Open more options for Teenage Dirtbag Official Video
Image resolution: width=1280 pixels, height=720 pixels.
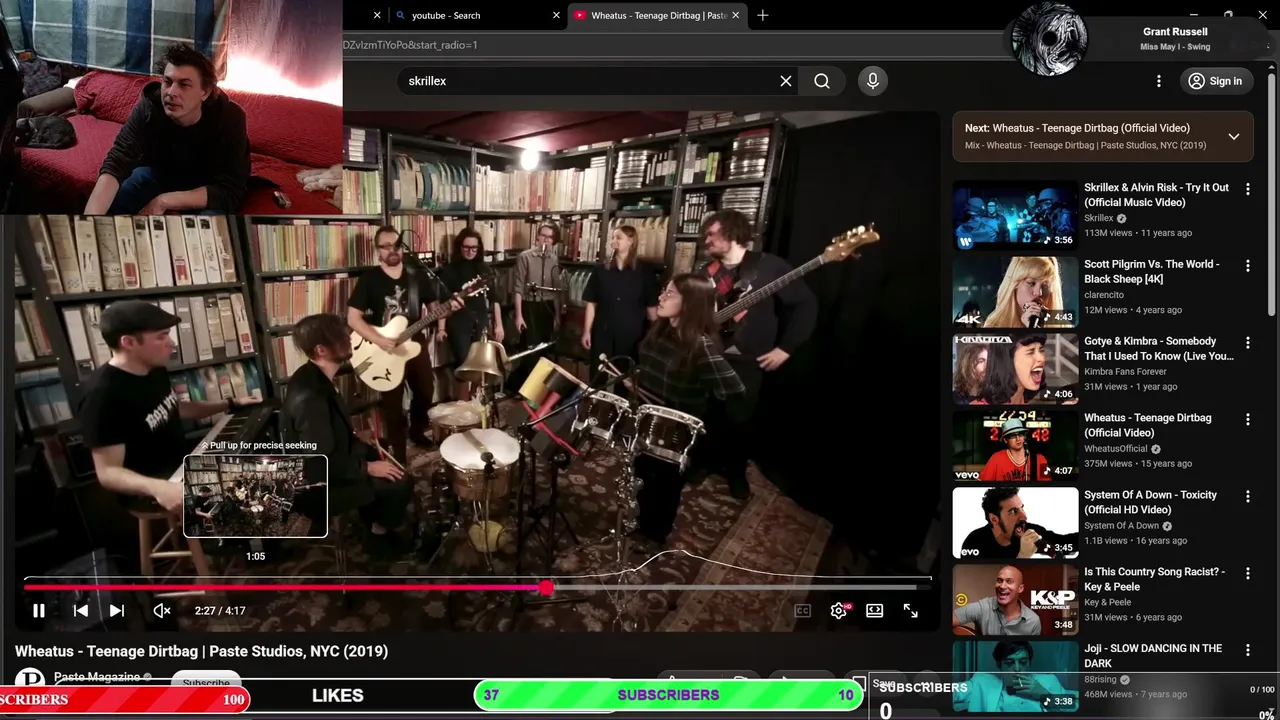pos(1247,420)
